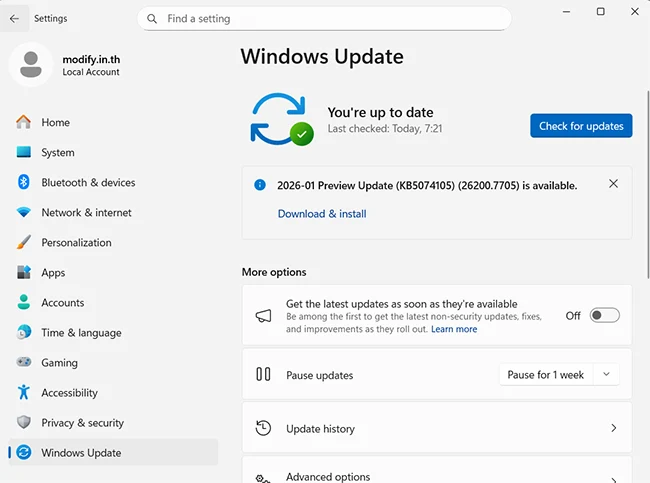Image resolution: width=650 pixels, height=483 pixels.
Task: Open the Update history chevron
Action: tap(614, 428)
